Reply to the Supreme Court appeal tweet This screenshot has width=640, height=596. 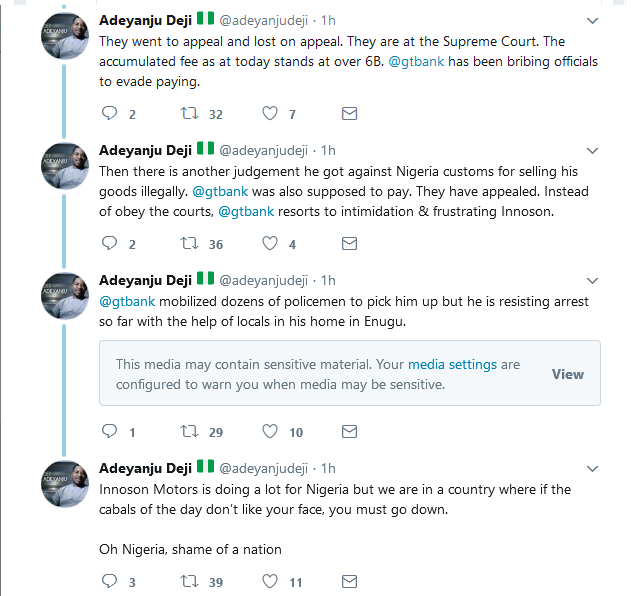pyautogui.click(x=109, y=114)
